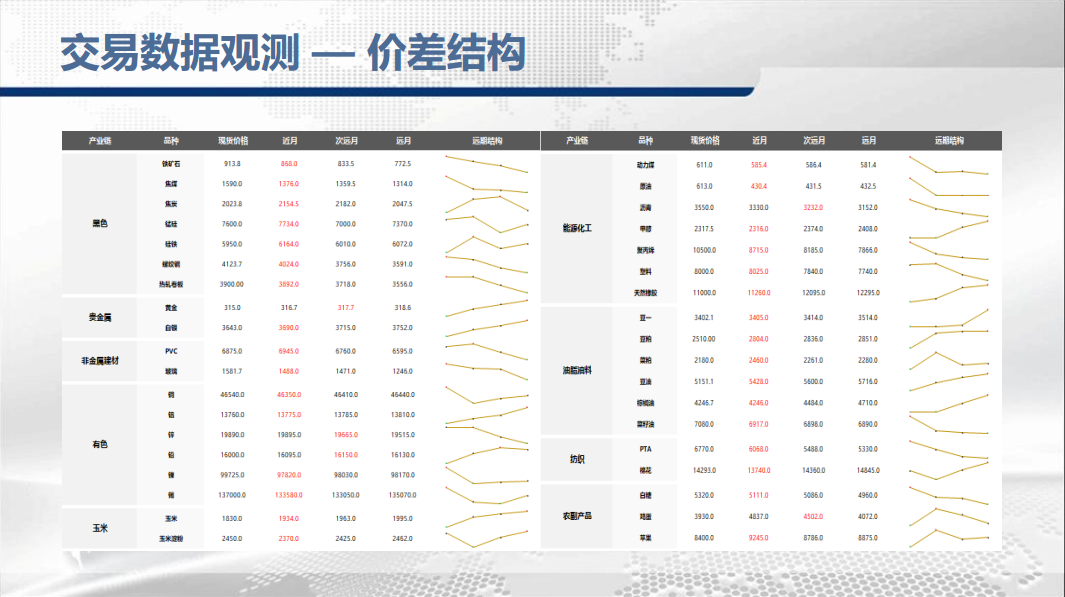Click the slide title 交易数据观测 — 价差结构

293,54
